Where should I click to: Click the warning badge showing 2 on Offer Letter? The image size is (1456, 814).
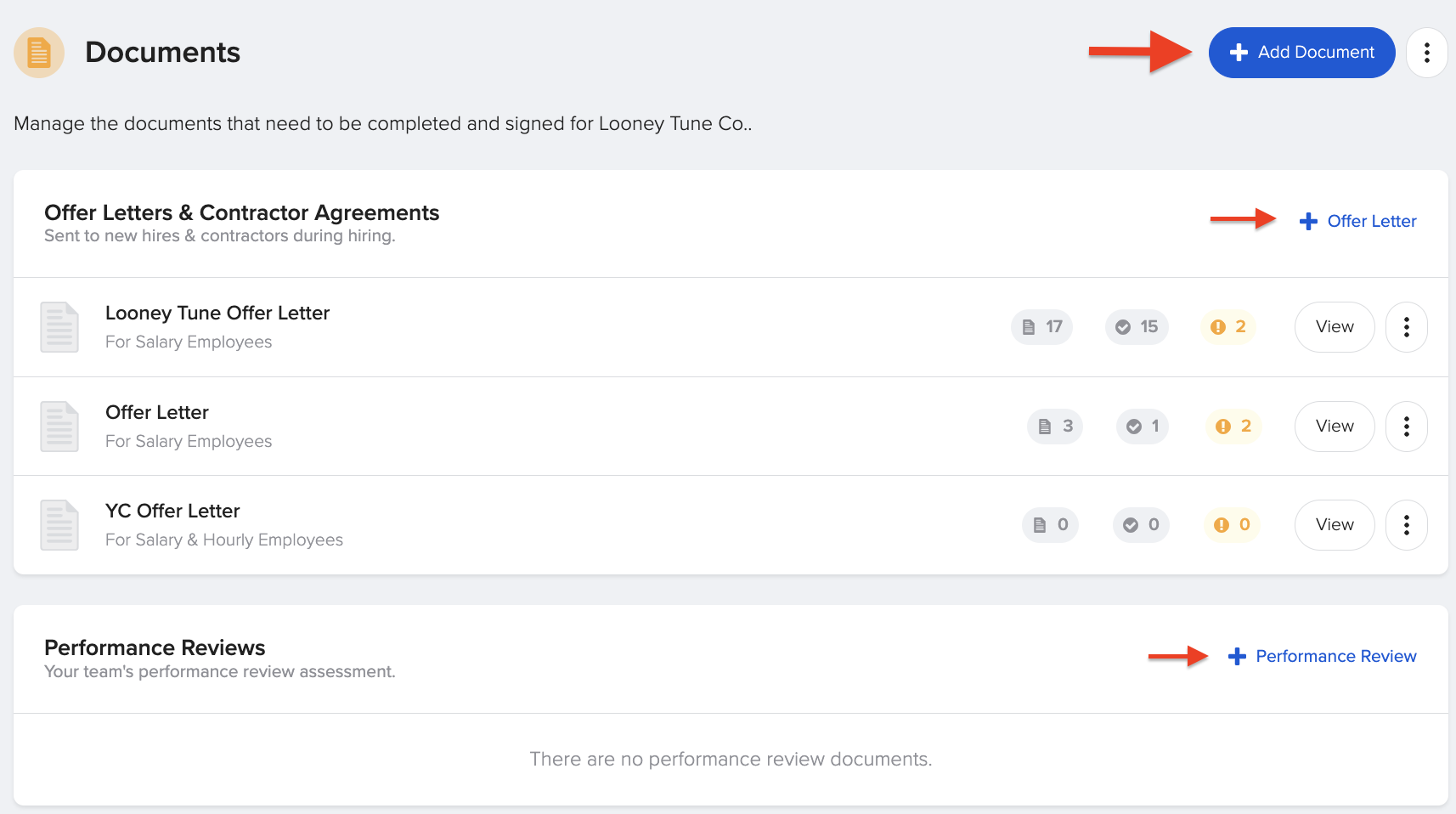pyautogui.click(x=1233, y=427)
